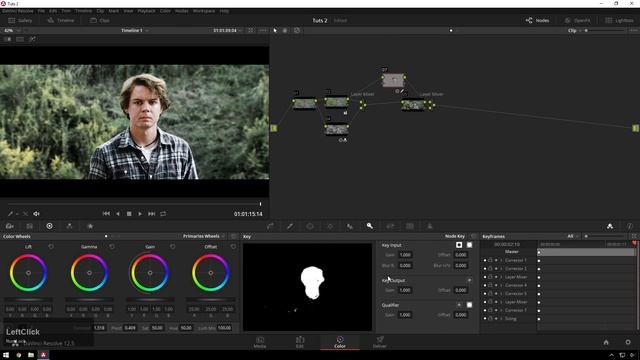Open the Blur palette
The image size is (640, 360).
350,226
